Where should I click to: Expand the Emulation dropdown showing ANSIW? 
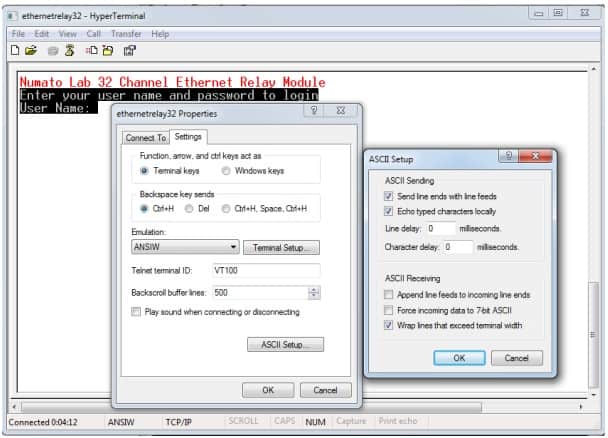233,247
